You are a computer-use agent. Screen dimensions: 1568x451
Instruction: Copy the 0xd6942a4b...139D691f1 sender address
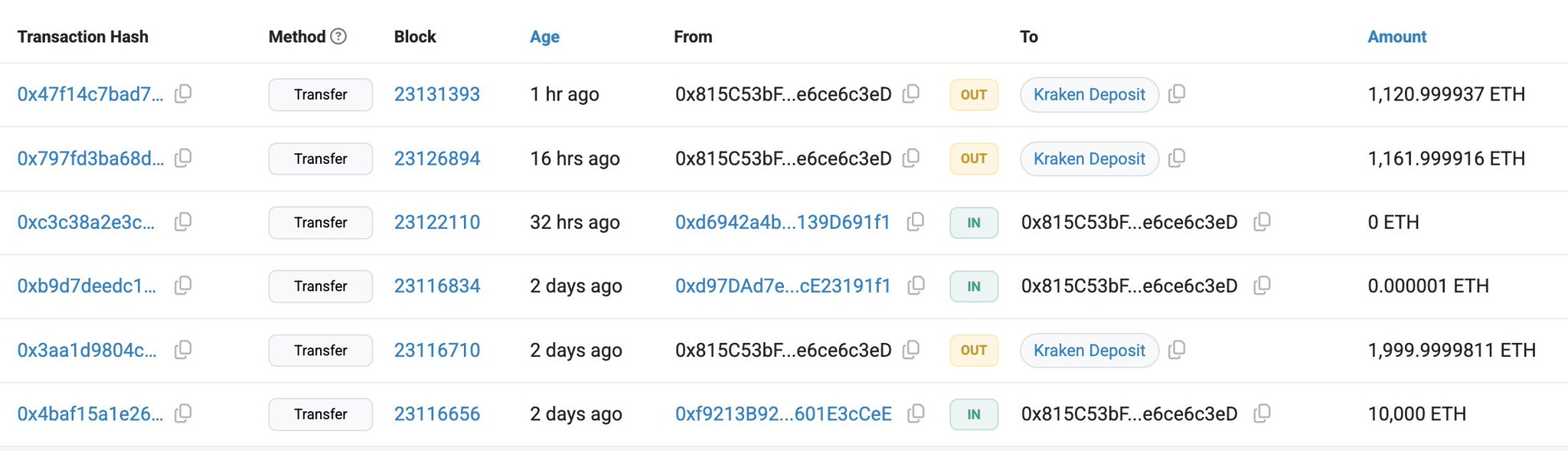[x=916, y=222]
